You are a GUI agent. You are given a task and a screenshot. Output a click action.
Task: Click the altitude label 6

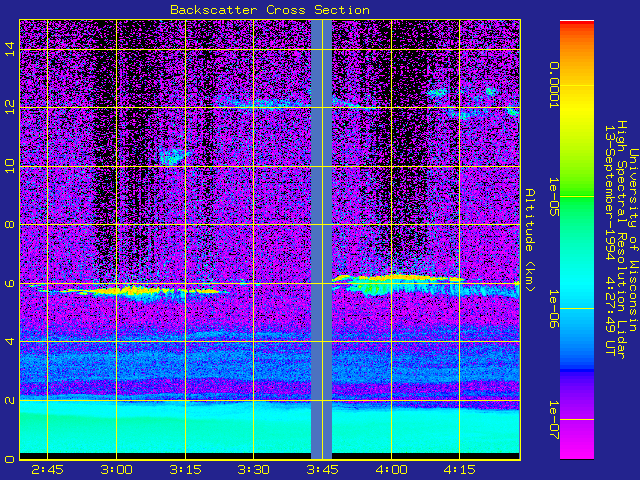(x=10, y=283)
